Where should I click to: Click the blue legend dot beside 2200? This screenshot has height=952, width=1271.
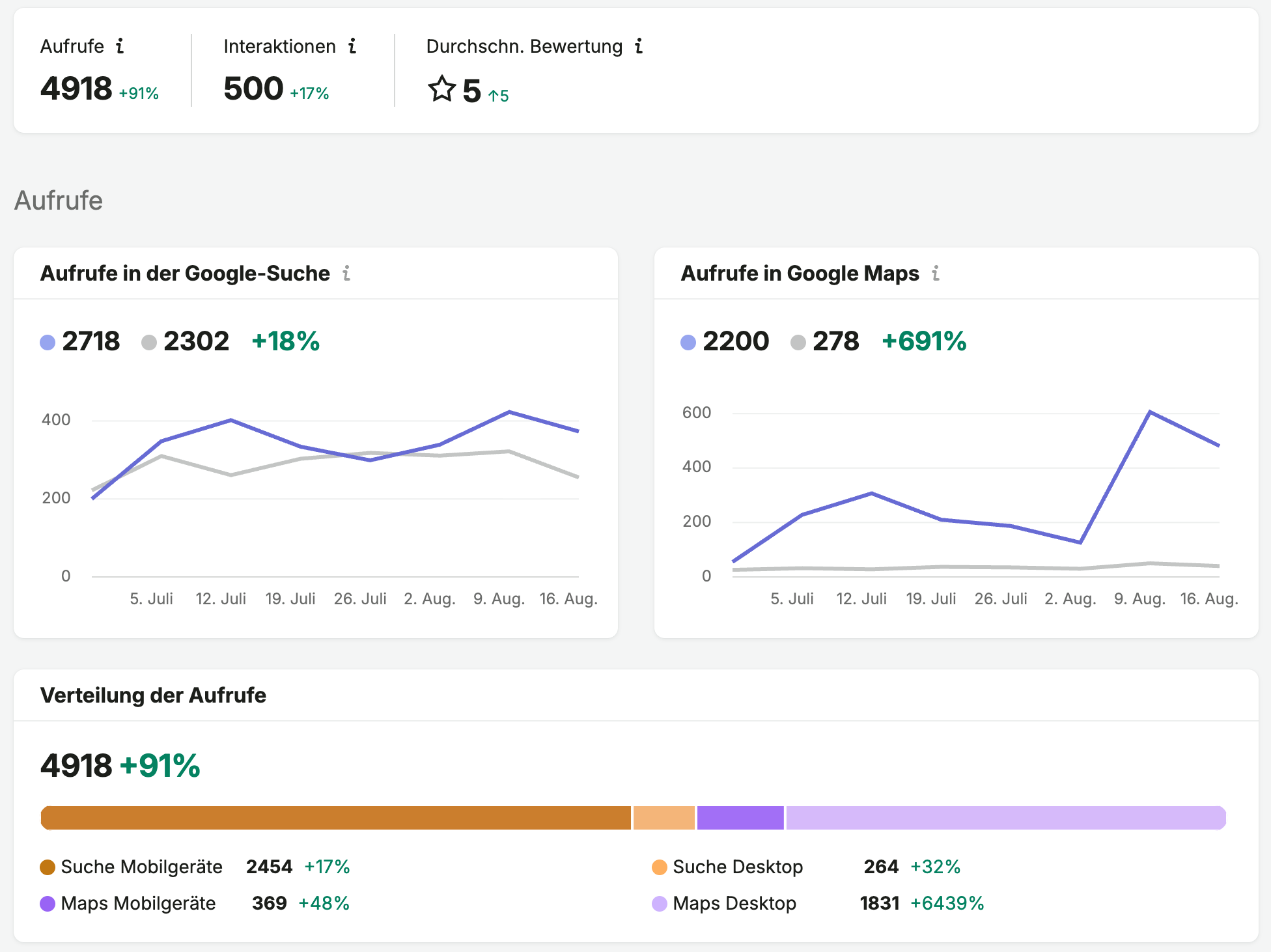[688, 343]
